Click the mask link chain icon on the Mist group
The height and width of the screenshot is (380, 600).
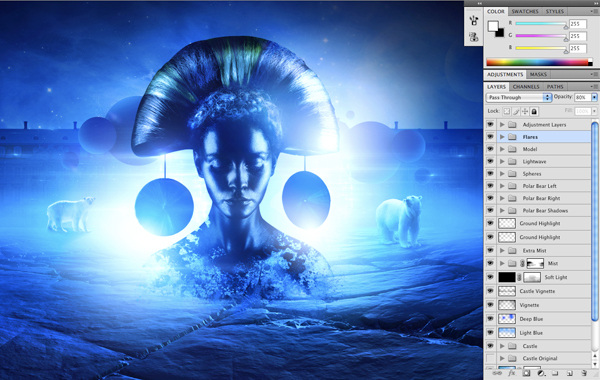pyautogui.click(x=522, y=263)
